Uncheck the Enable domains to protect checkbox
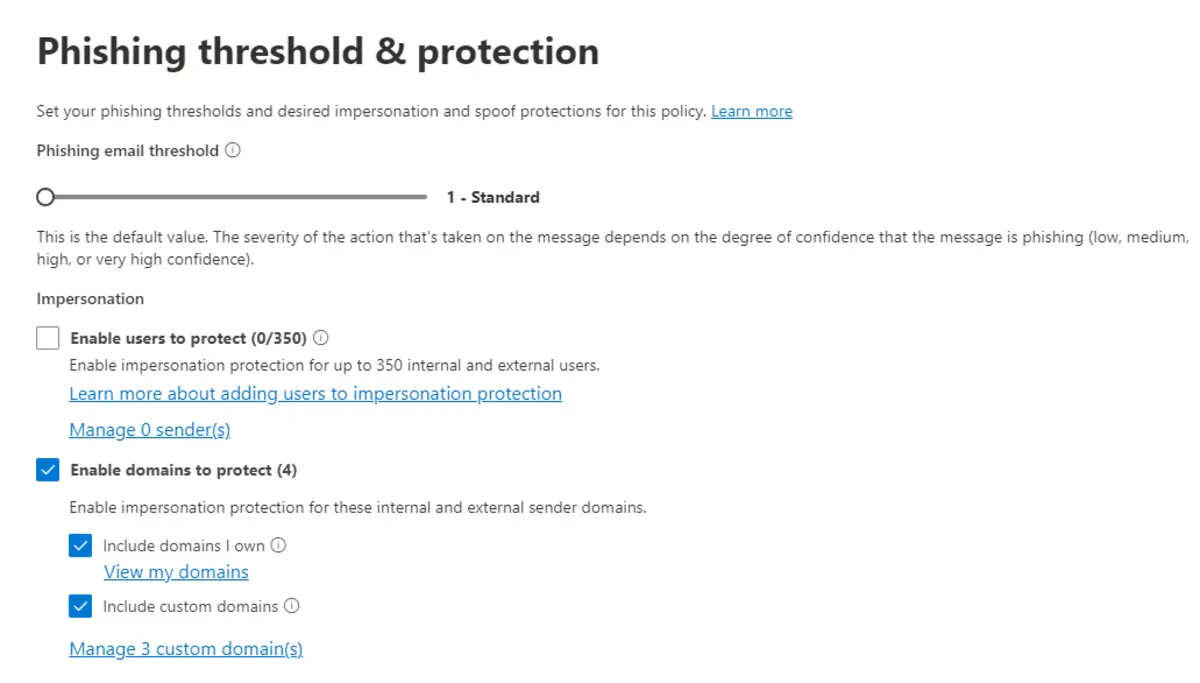Image resolution: width=1200 pixels, height=683 pixels. pyautogui.click(x=48, y=470)
